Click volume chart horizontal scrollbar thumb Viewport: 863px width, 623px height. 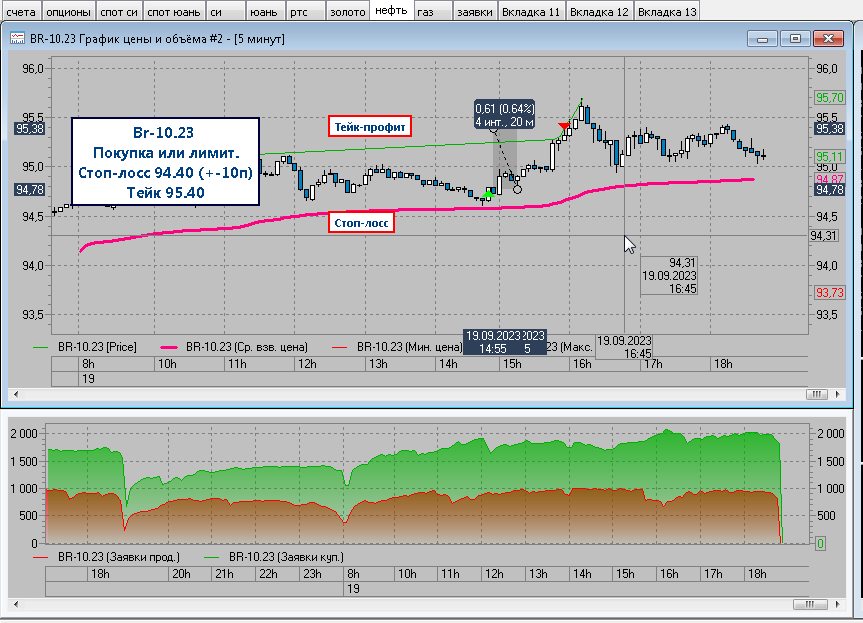point(810,604)
